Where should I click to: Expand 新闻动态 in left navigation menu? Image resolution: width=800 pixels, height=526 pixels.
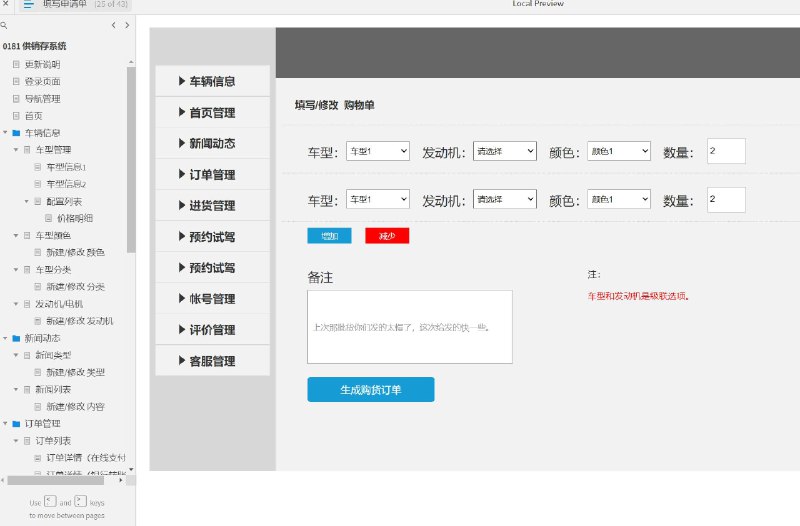pos(212,143)
